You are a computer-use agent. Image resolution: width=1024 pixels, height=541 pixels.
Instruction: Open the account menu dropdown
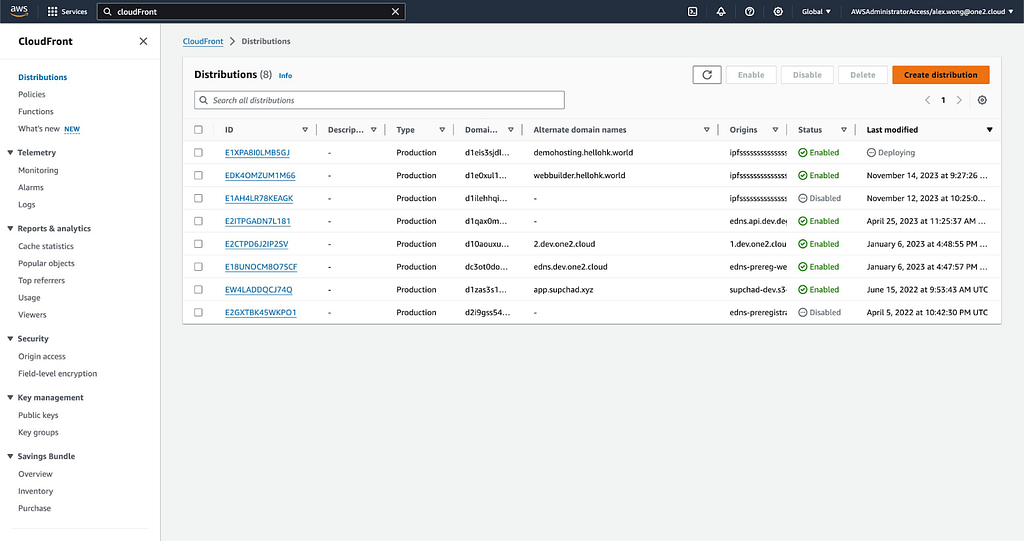tap(932, 12)
